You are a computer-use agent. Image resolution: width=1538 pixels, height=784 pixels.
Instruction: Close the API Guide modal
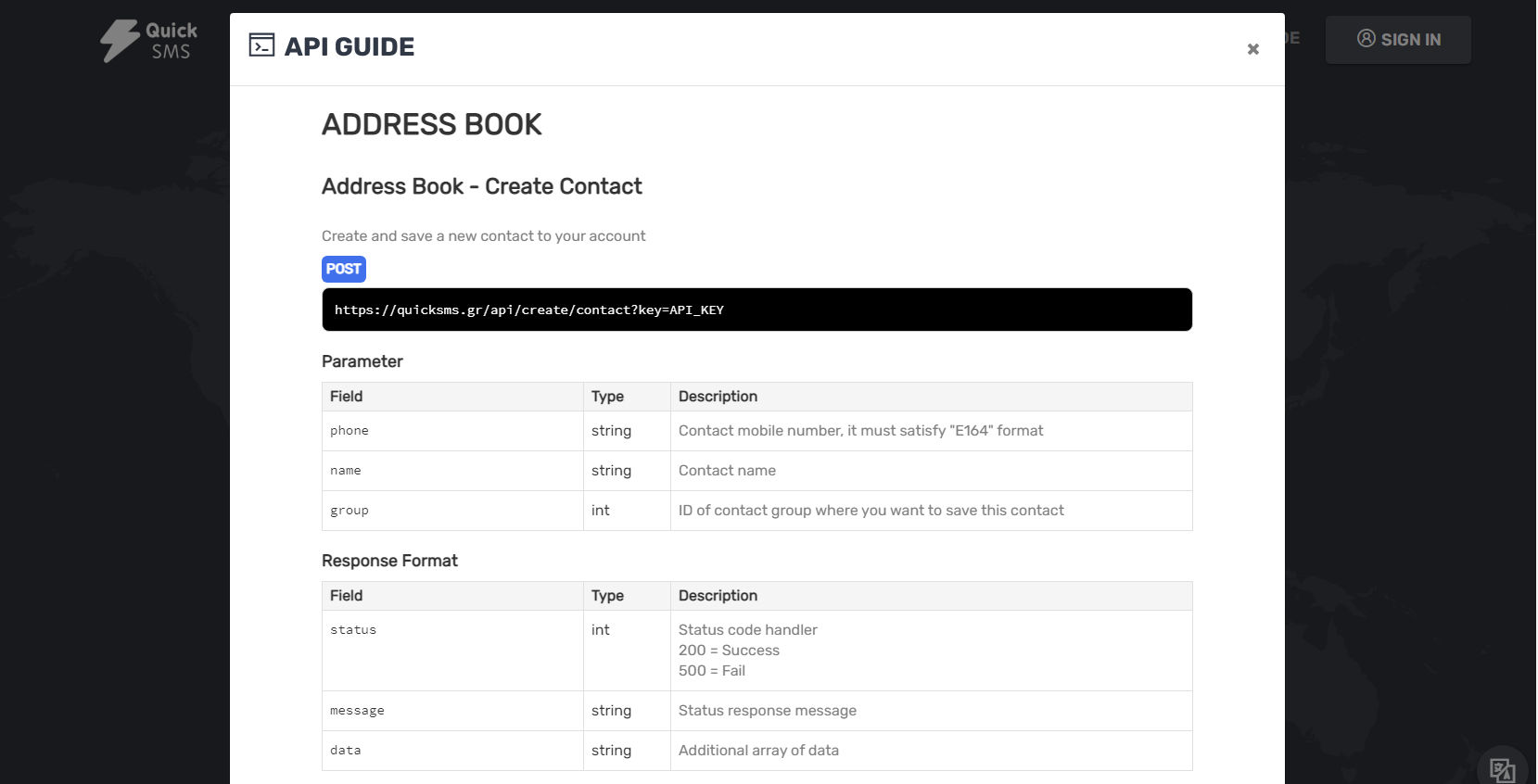1252,49
